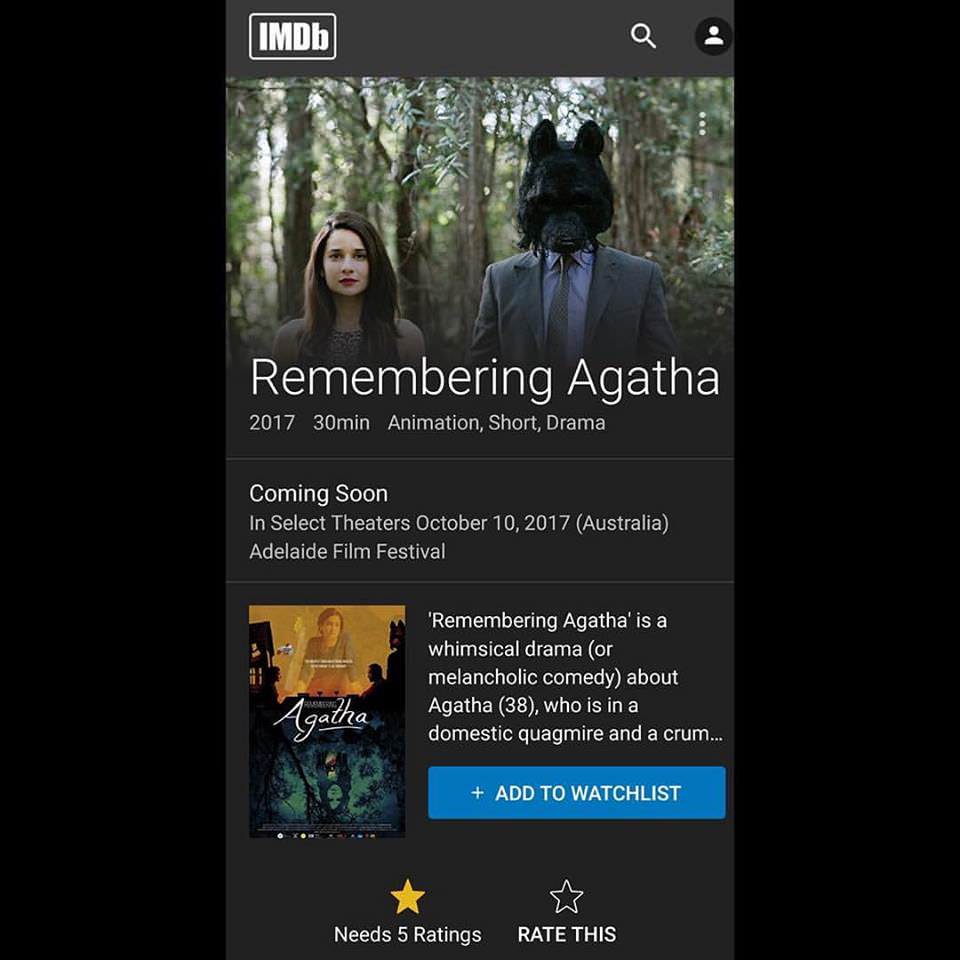This screenshot has height=960, width=960.
Task: Open the Animation genre link
Action: pos(434,422)
